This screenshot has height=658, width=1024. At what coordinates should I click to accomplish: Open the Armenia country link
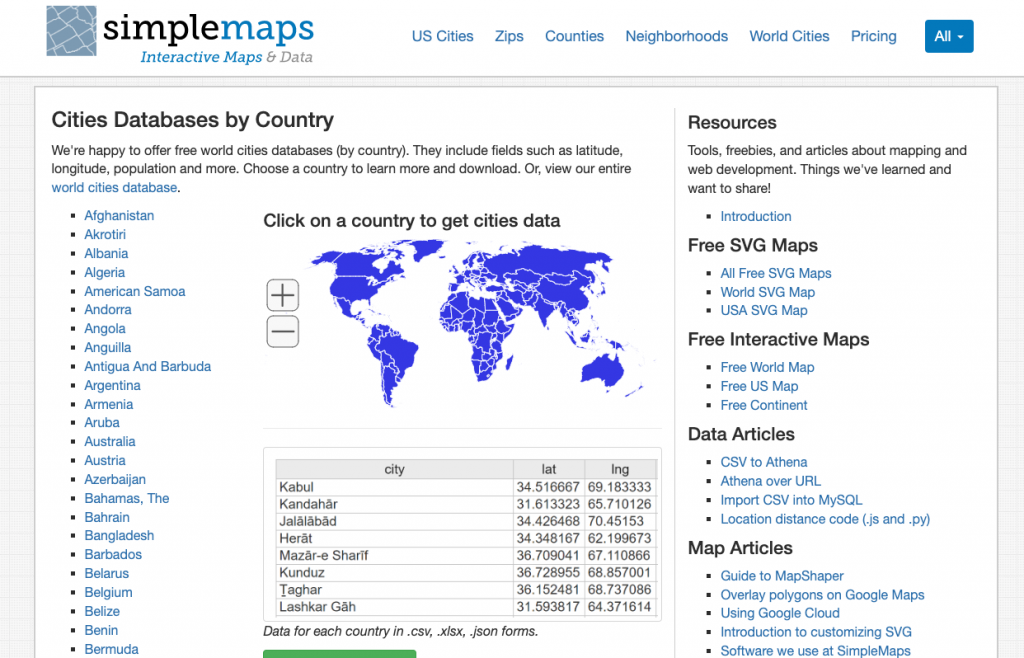coord(108,404)
